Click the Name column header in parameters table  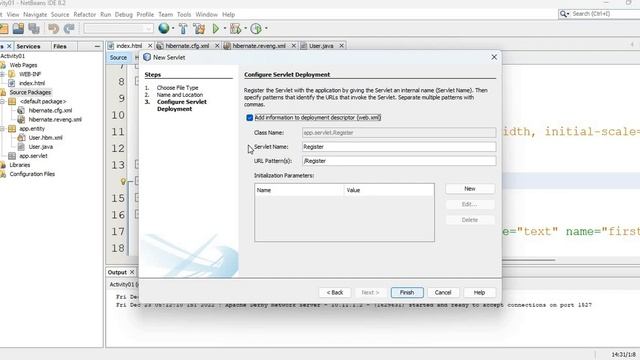point(300,190)
